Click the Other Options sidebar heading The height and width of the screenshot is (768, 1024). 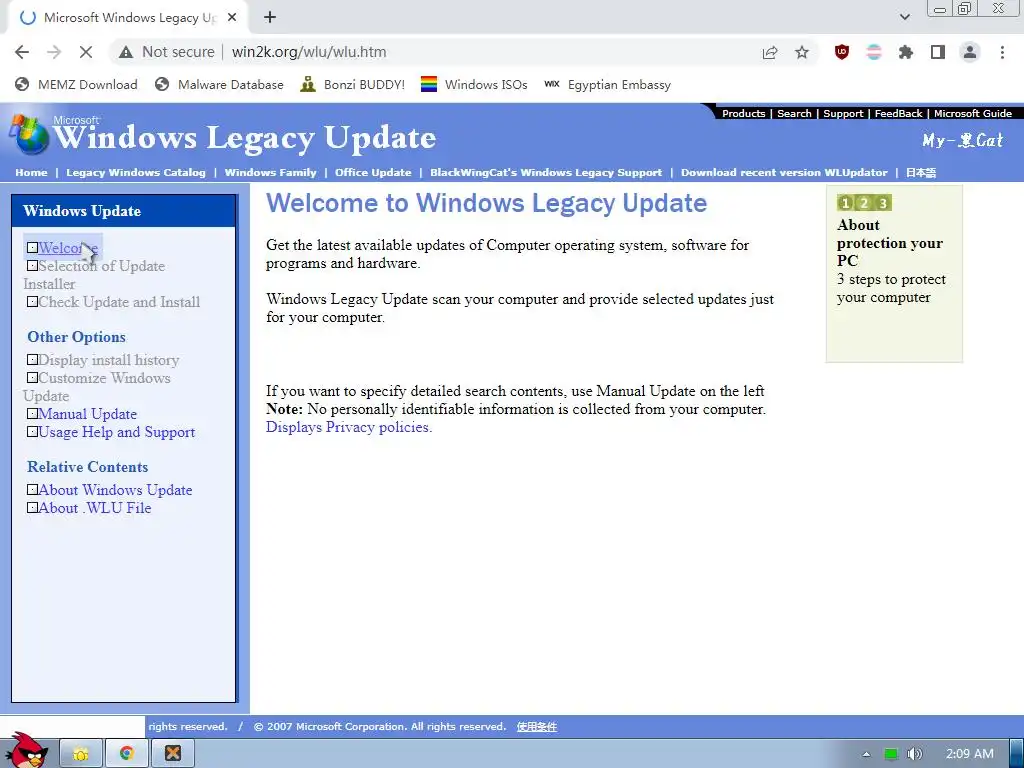point(76,337)
